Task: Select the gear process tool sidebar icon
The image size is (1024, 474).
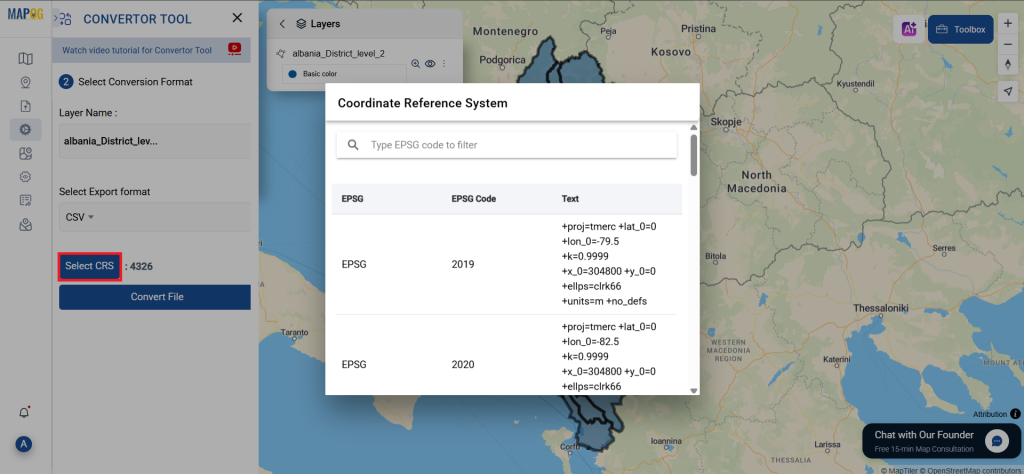Action: (25, 129)
